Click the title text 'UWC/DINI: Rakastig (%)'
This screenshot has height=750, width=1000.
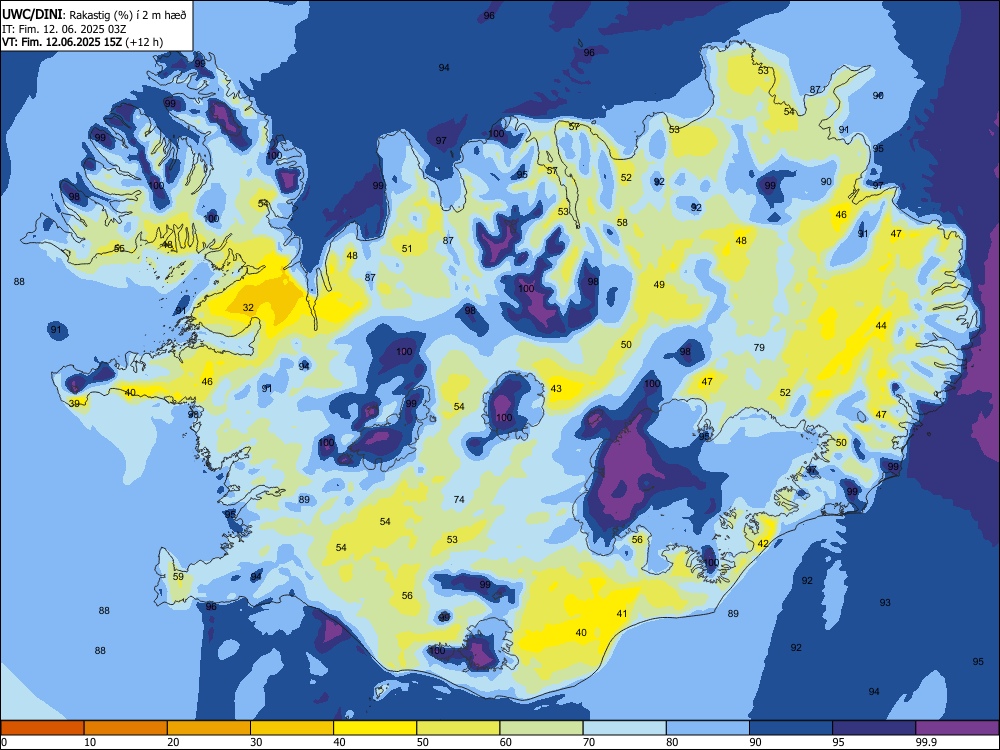(x=66, y=15)
